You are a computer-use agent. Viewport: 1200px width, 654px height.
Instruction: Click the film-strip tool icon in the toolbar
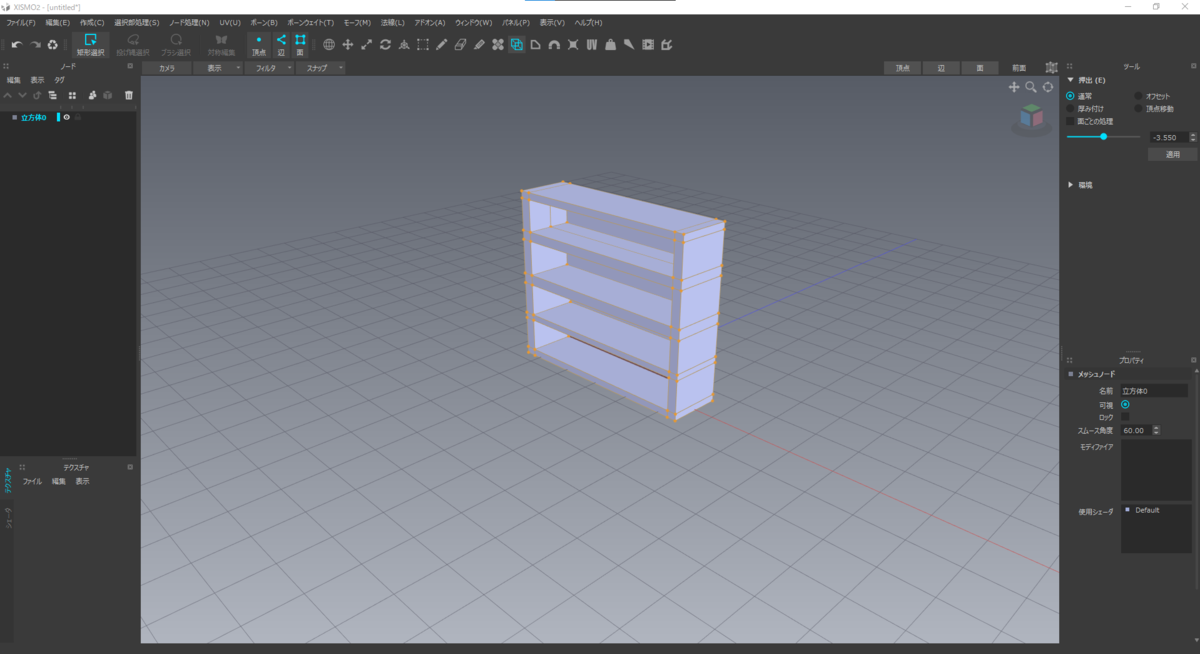point(648,44)
